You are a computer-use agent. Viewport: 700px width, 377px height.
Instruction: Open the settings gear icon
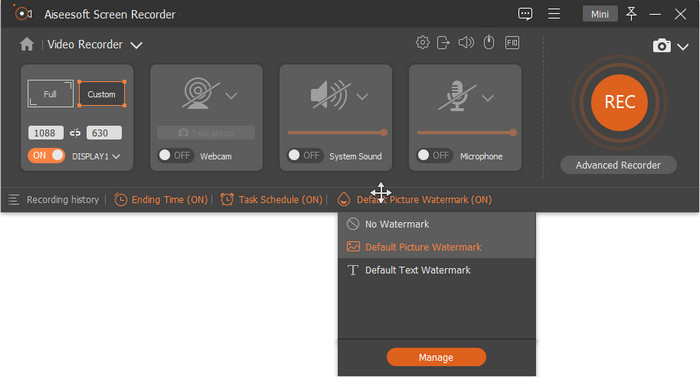[422, 42]
